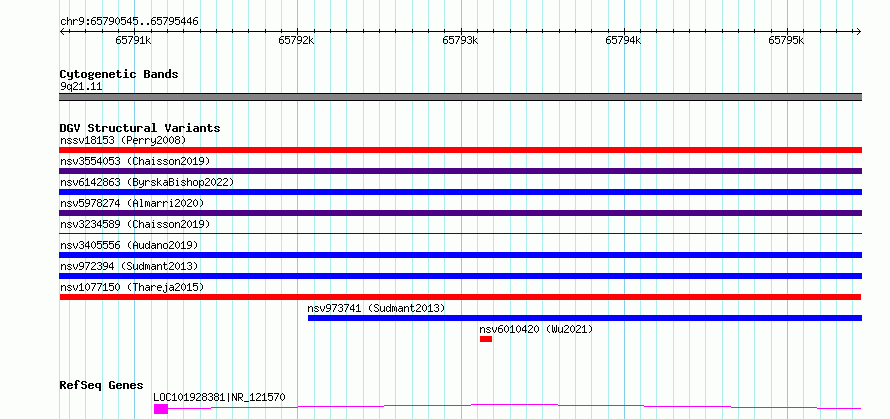Click the DGV Structural Variants track title
This screenshot has height=419, width=890.
tap(140, 128)
